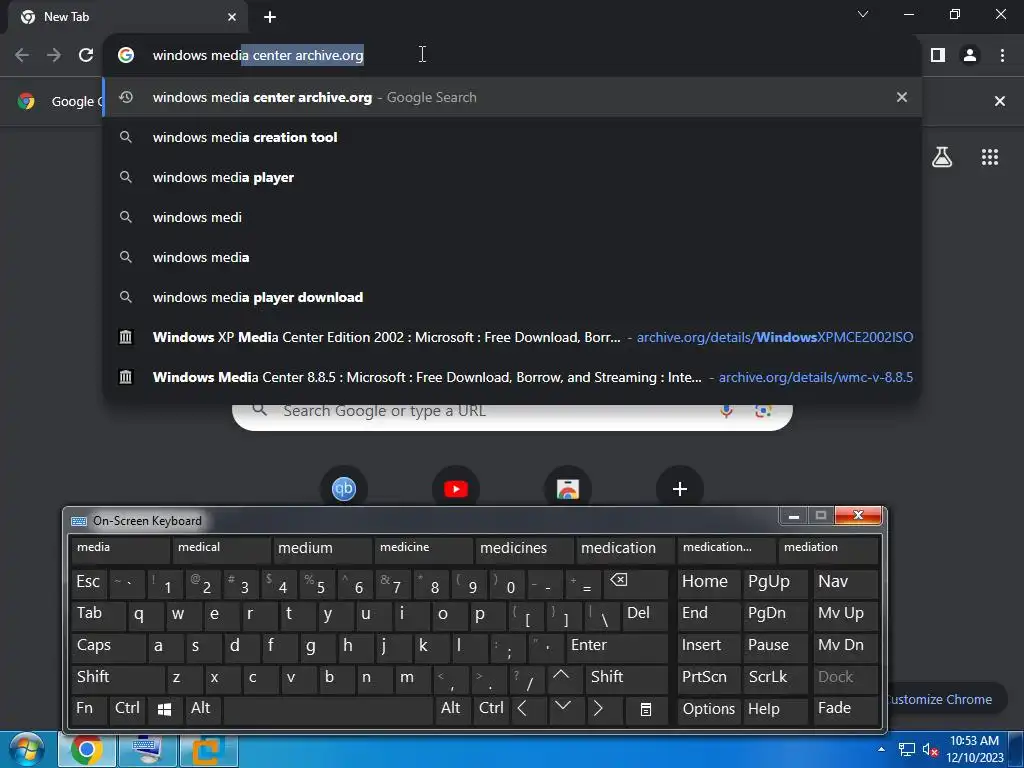Screen dimensions: 1024x768
Task: Toggle the Nav key on On-Screen Keyboard
Action: click(846, 583)
